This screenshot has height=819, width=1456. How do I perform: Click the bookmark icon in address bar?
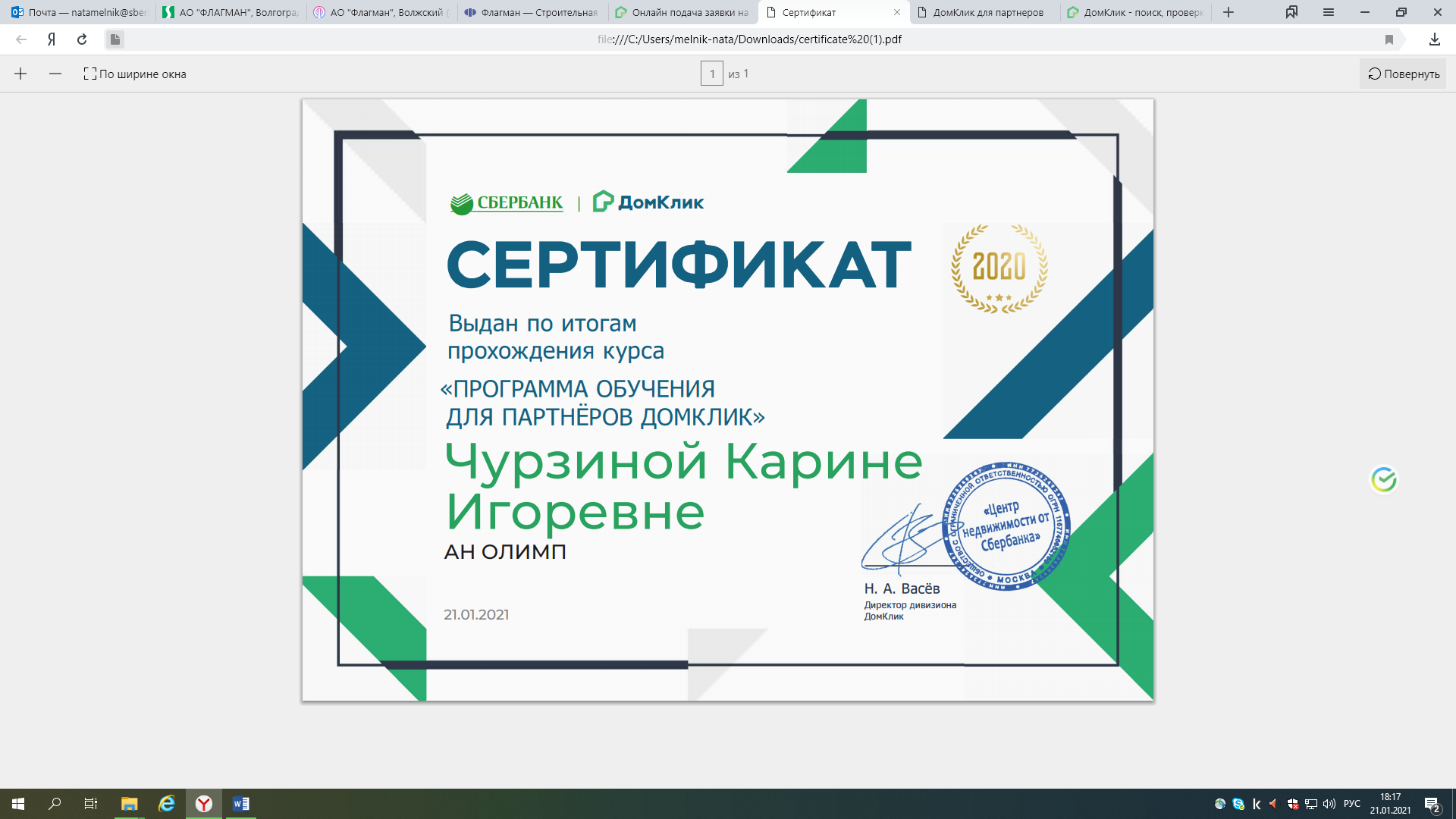[x=1389, y=39]
